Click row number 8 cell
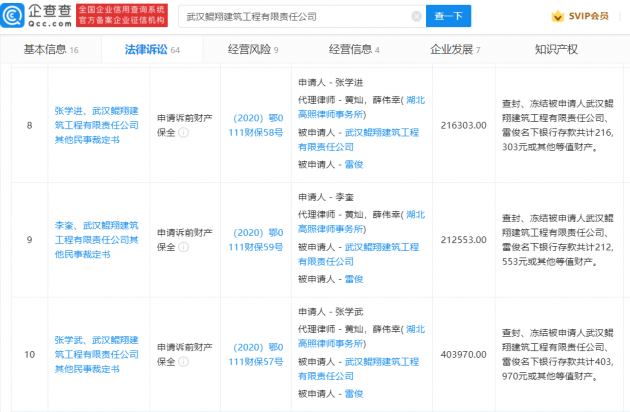Screen dimensions: 630x412 [x=29, y=125]
